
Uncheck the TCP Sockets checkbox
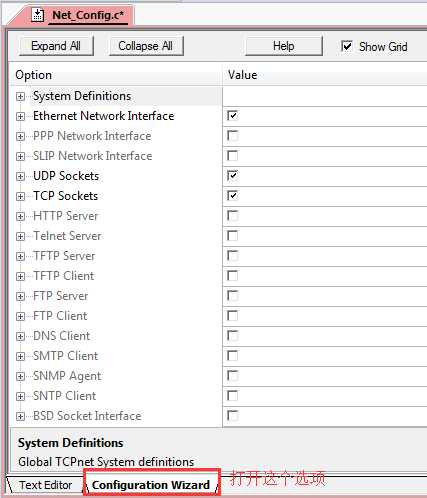(x=232, y=196)
